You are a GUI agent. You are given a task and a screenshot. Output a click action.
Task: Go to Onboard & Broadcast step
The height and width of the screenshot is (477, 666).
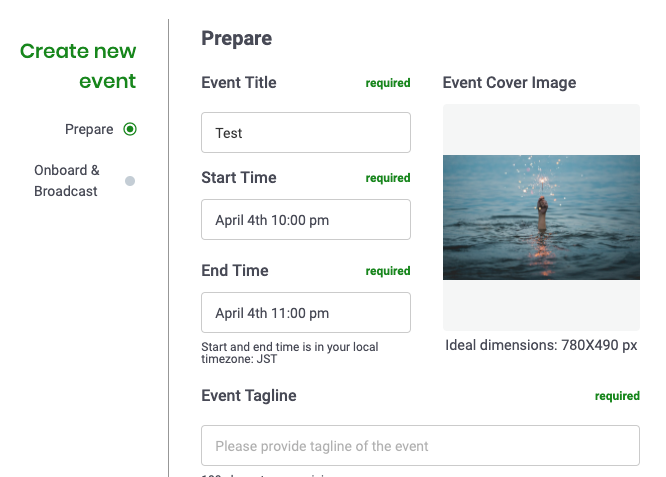tap(67, 181)
